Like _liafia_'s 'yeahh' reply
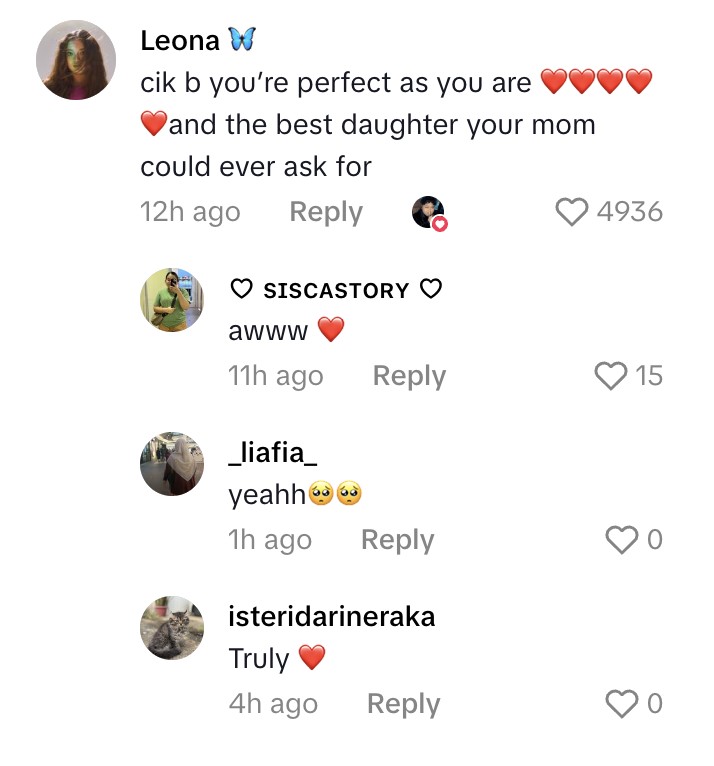 coord(622,540)
